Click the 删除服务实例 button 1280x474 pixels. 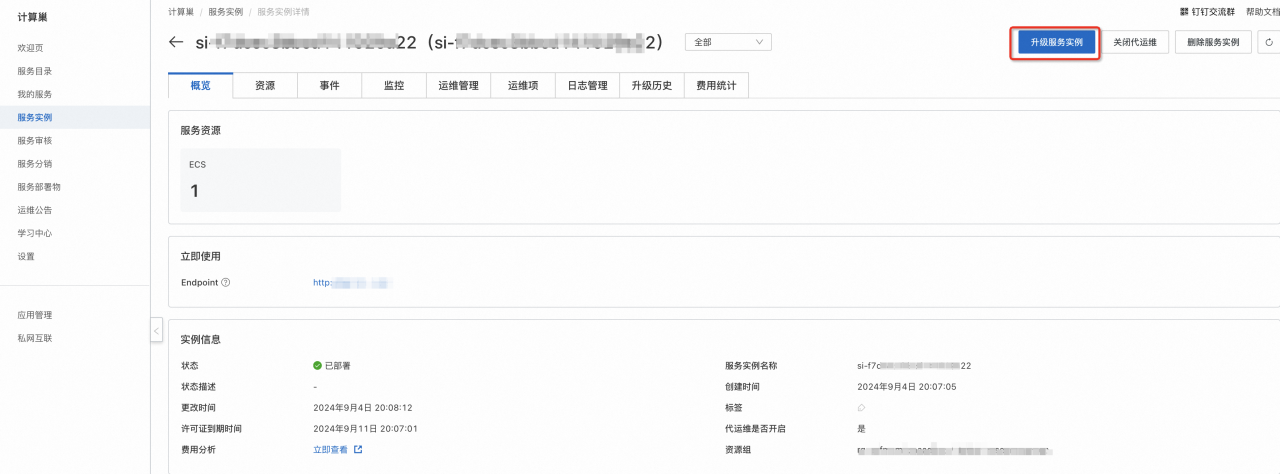(1213, 43)
